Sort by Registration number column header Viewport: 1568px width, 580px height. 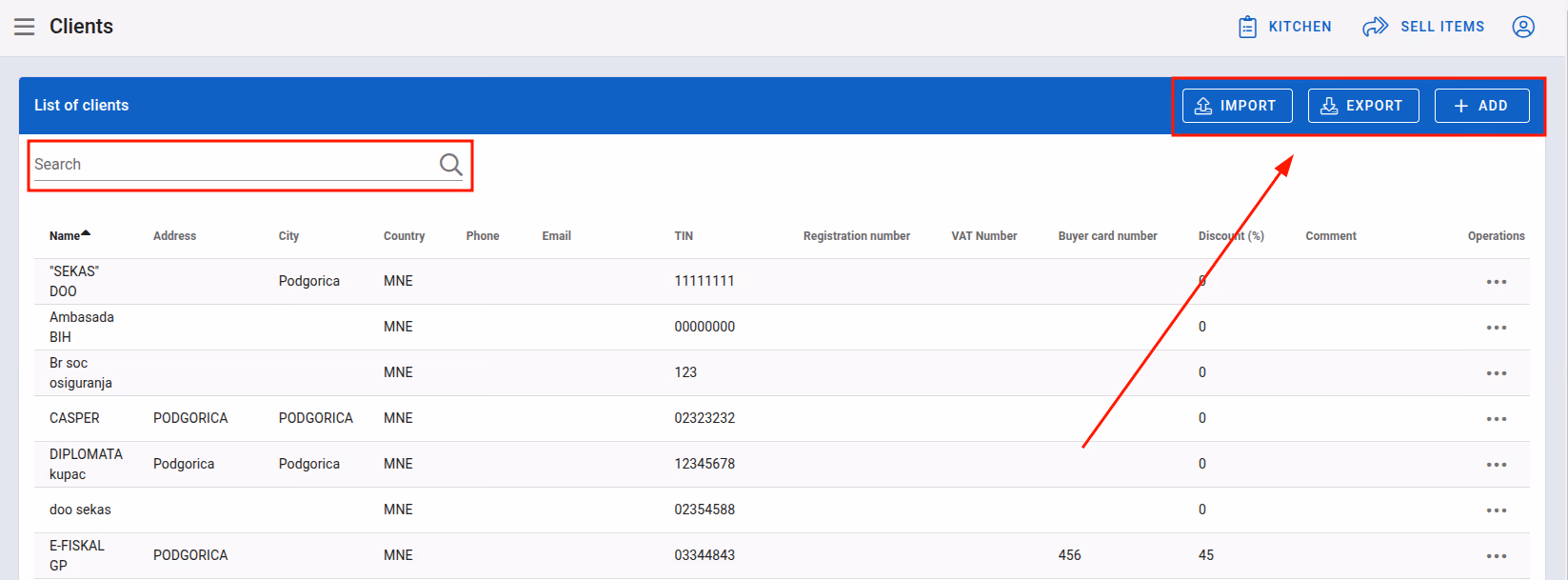[856, 235]
